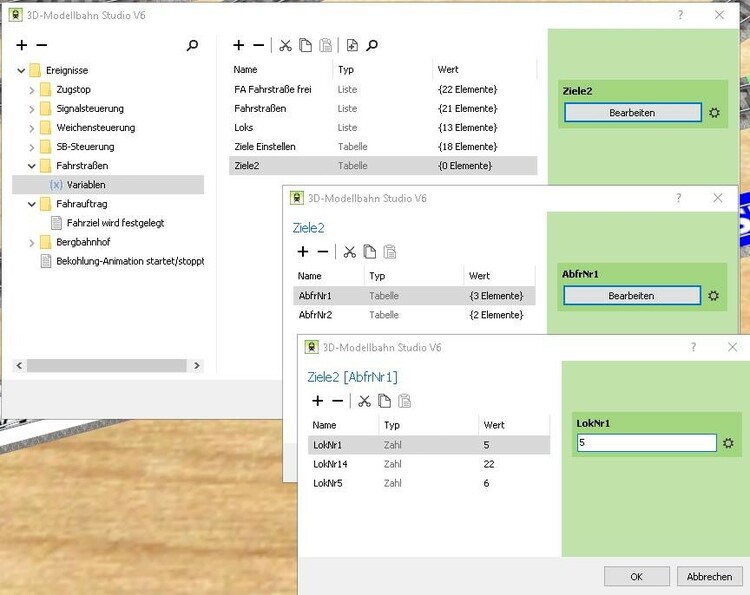This screenshot has width=750, height=595.
Task: Click Bearbeiten for Ziele2 in the main window
Action: pyautogui.click(x=632, y=113)
